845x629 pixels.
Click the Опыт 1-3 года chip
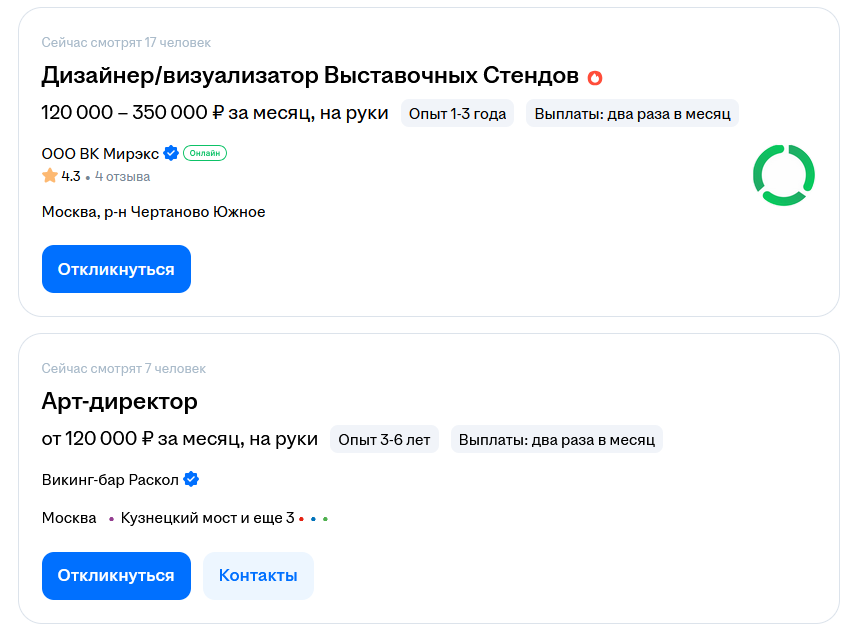point(457,113)
